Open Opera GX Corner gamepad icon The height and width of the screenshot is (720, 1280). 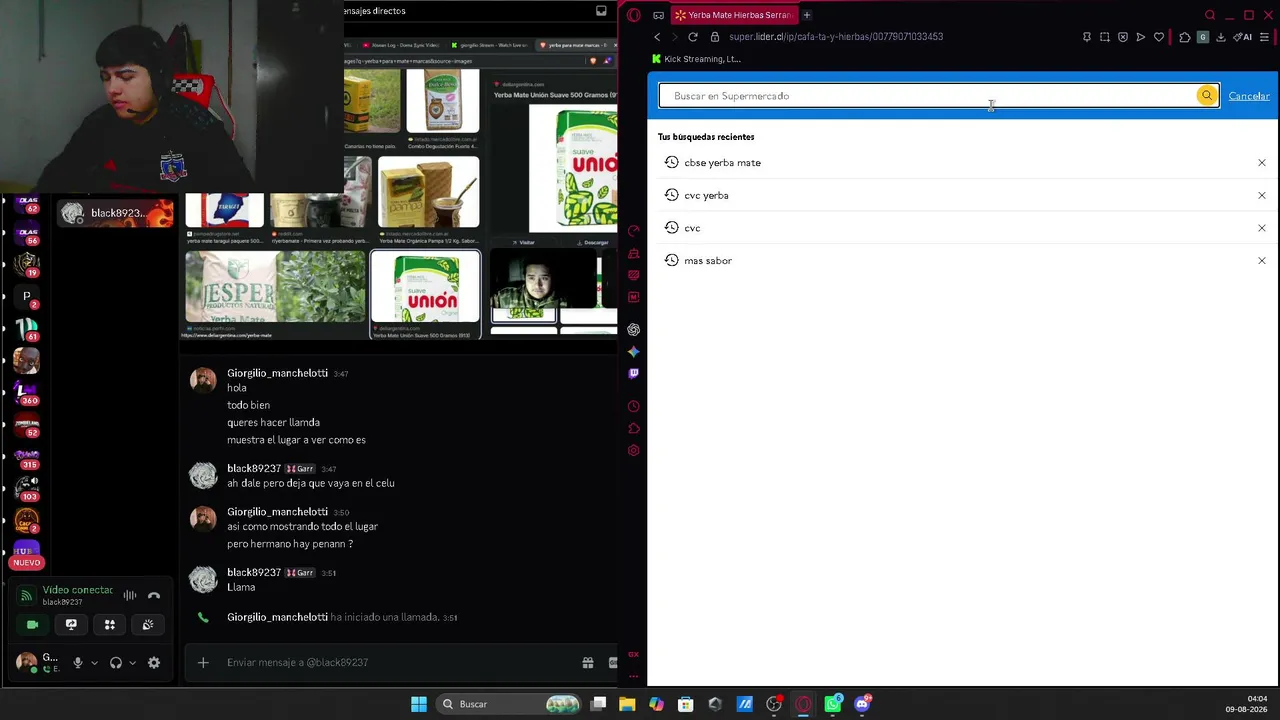(658, 15)
